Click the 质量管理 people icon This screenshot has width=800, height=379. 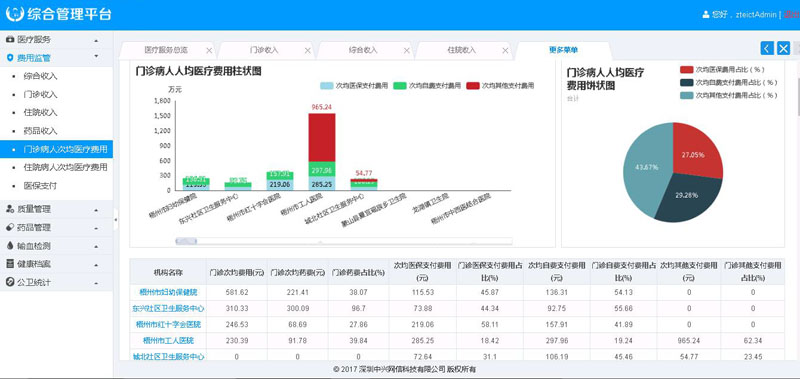coord(10,209)
